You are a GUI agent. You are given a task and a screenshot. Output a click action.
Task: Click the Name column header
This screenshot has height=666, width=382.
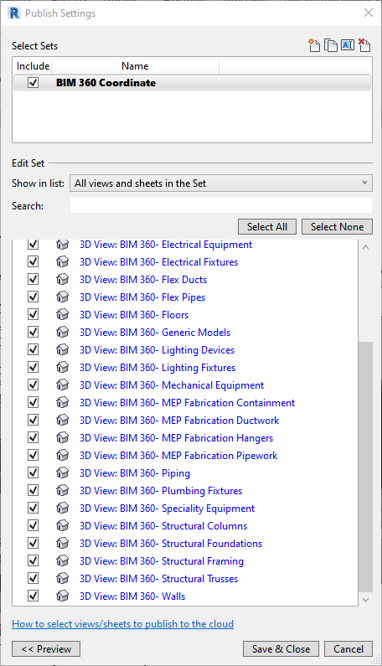[135, 66]
